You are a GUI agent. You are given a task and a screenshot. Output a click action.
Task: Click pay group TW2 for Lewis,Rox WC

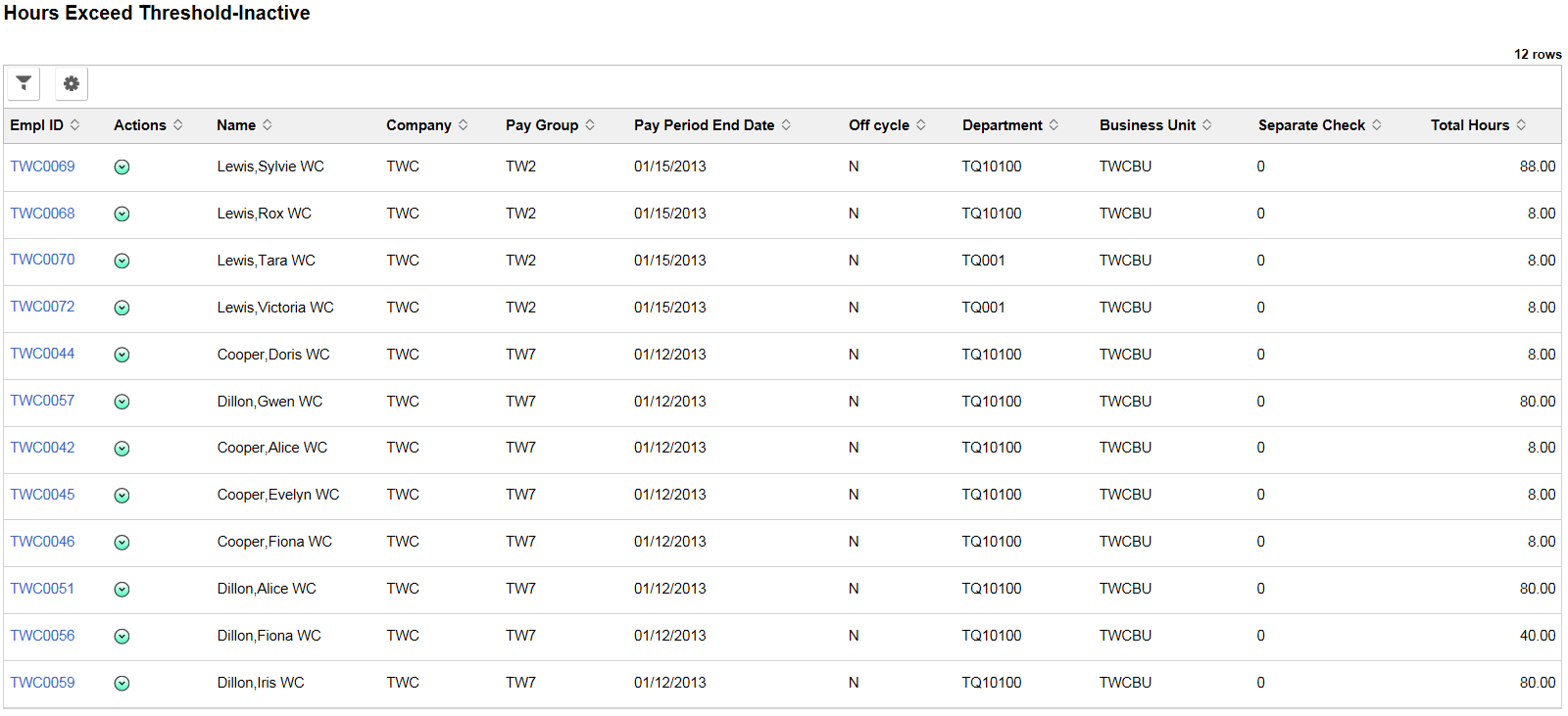pyautogui.click(x=520, y=214)
